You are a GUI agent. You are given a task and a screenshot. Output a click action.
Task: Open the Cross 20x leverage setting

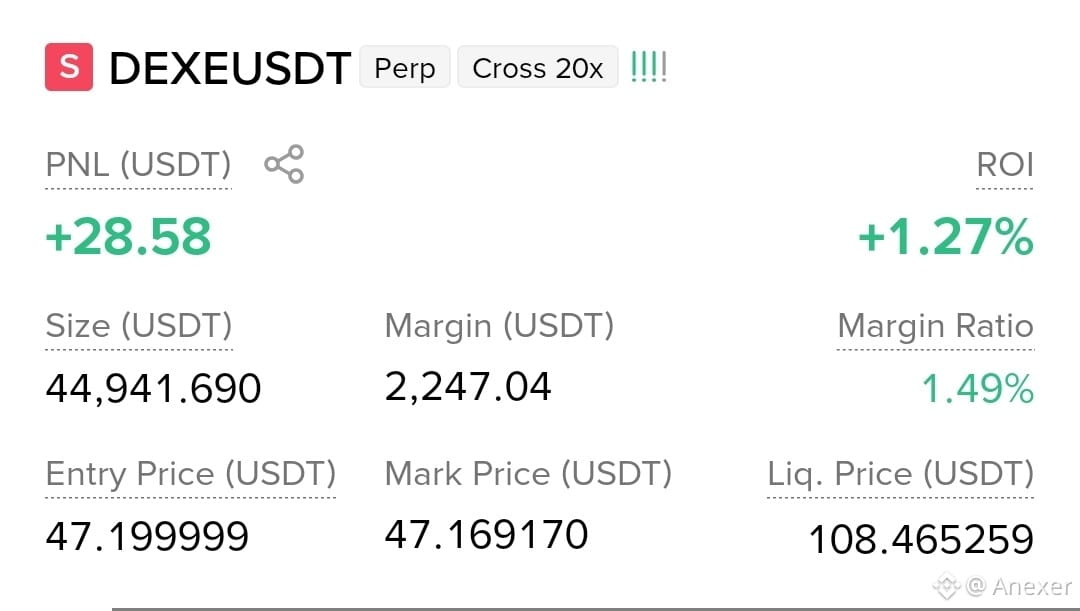(538, 67)
